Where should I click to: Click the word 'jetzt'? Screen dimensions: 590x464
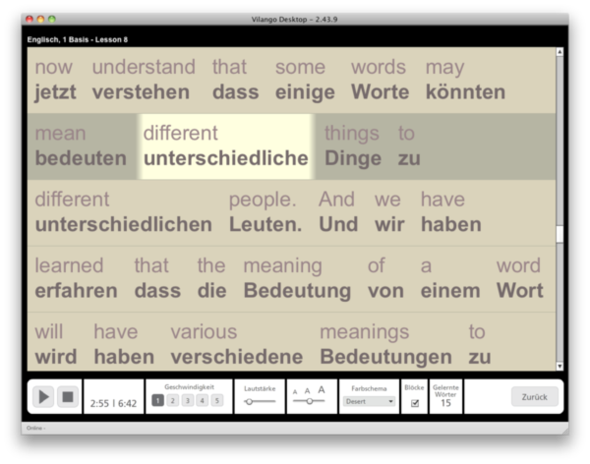click(55, 93)
